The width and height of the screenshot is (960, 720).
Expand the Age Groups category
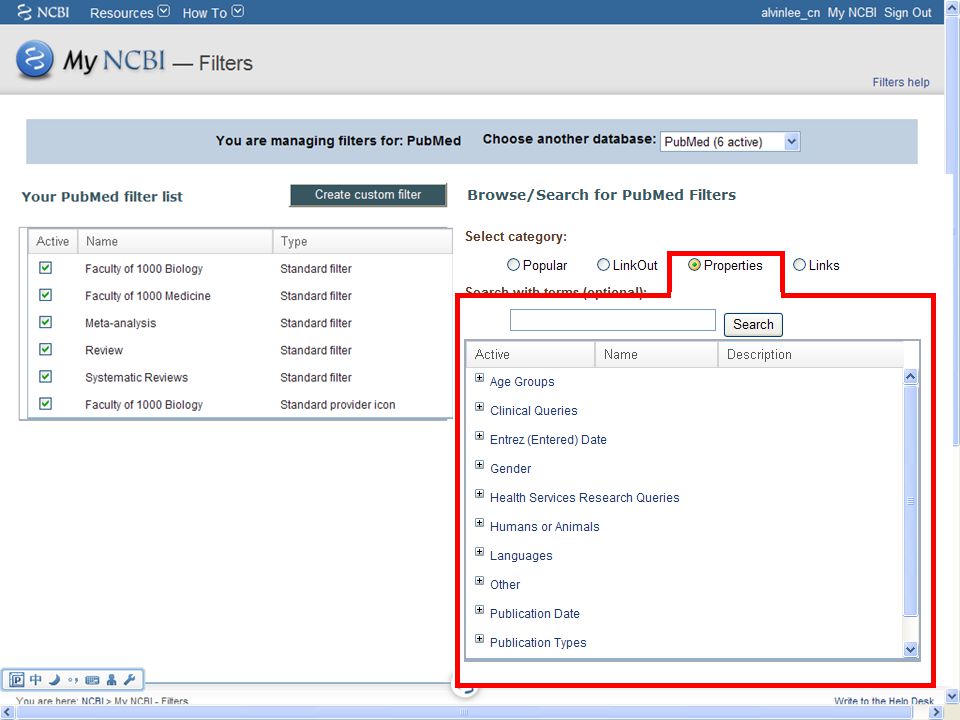click(x=479, y=378)
